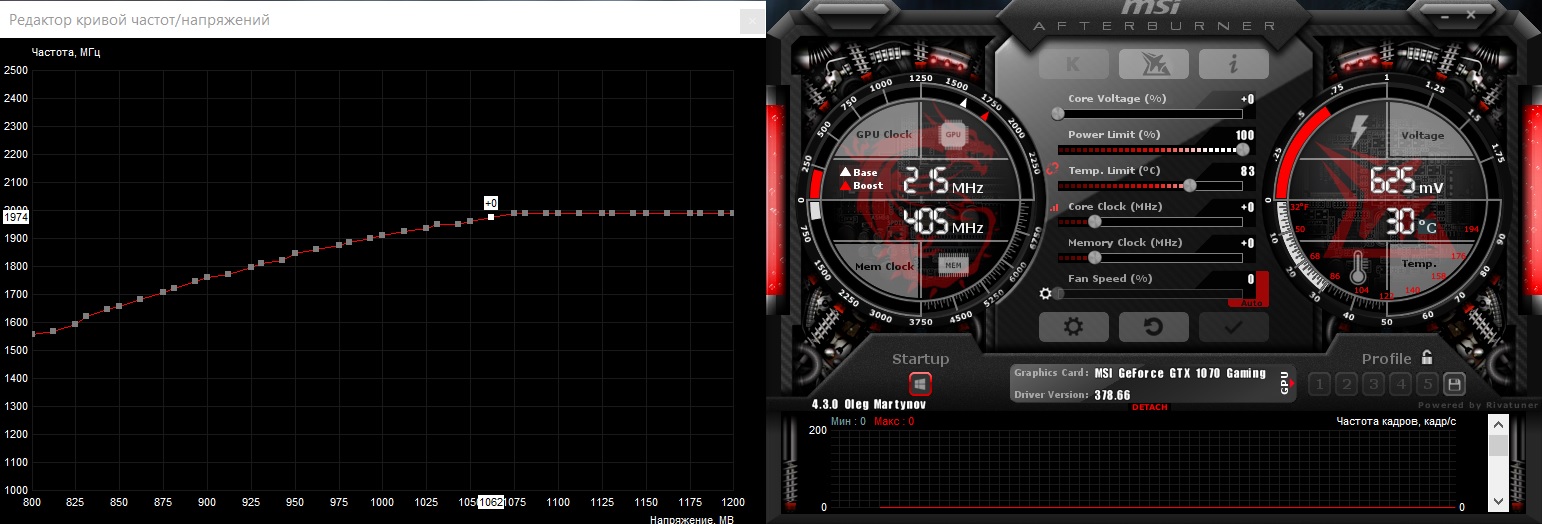Click the temp limit link icon
The width and height of the screenshot is (1542, 524).
1052,170
